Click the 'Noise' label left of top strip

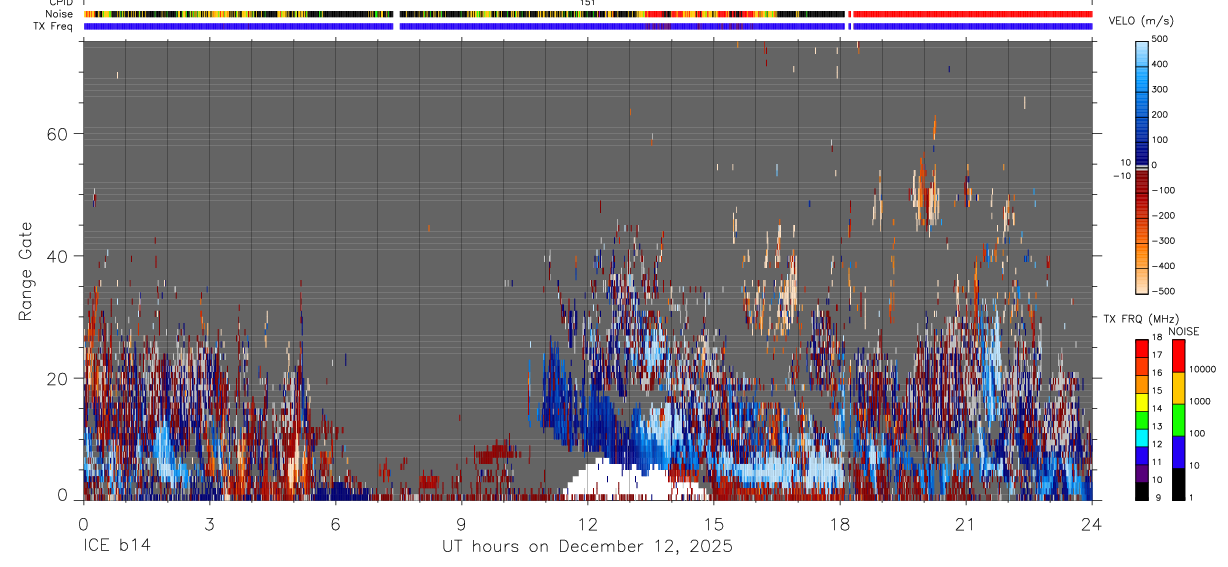(59, 14)
